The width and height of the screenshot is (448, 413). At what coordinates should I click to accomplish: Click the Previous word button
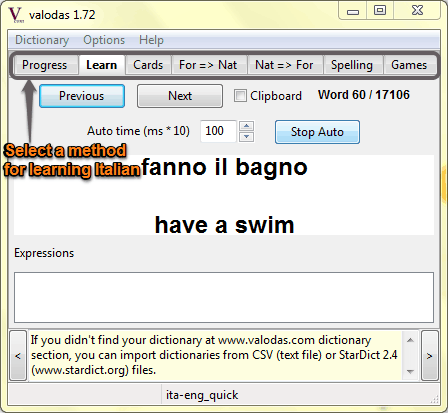point(82,96)
